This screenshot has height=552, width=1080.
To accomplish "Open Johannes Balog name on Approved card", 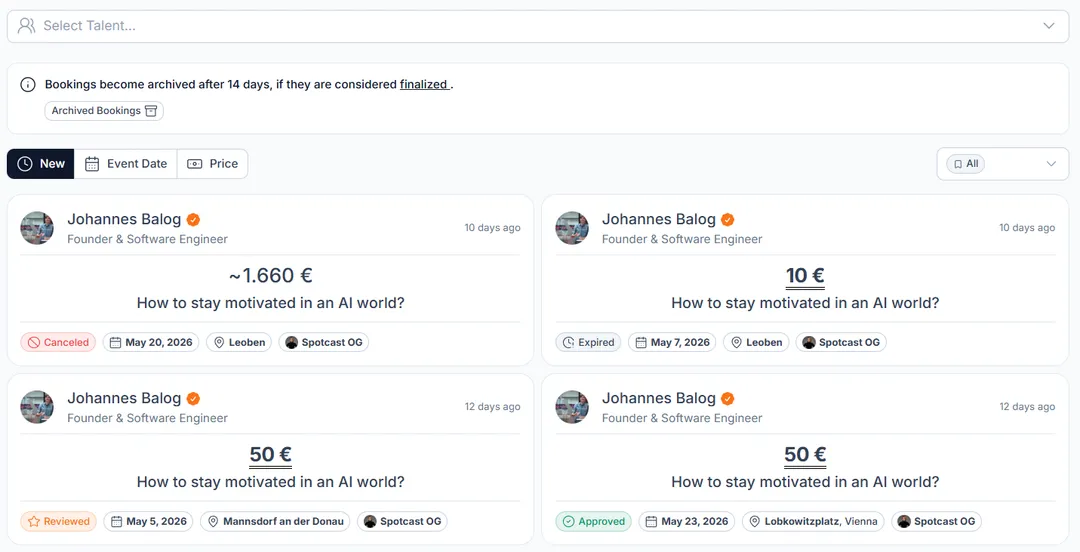I will pos(658,398).
